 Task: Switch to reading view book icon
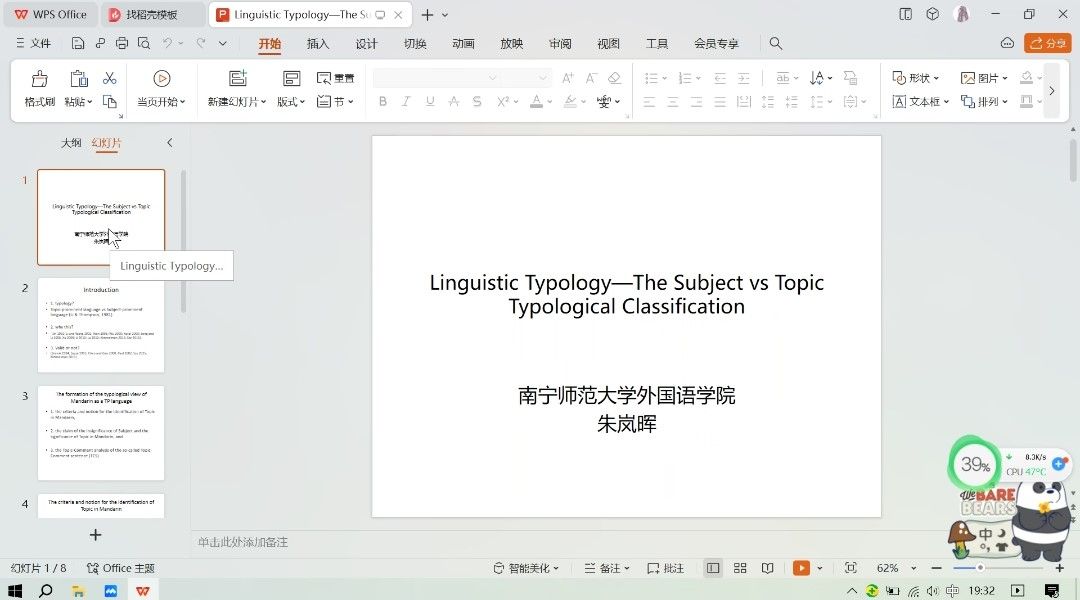[767, 568]
